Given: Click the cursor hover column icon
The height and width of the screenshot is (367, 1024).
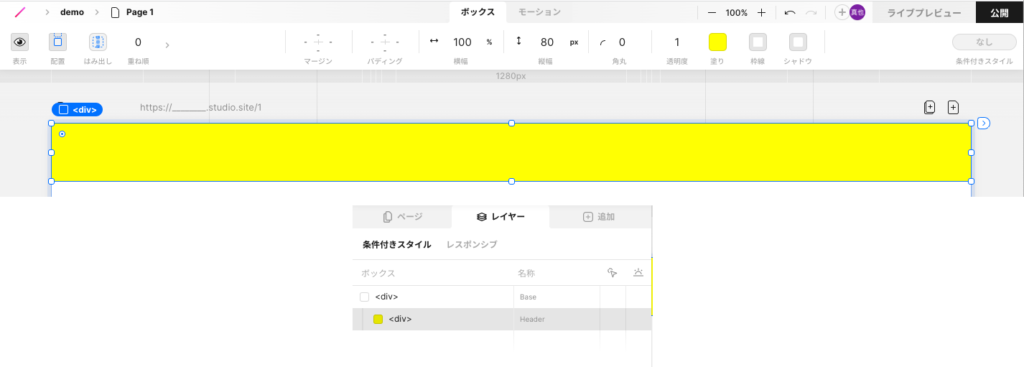Looking at the screenshot, I should click(612, 273).
